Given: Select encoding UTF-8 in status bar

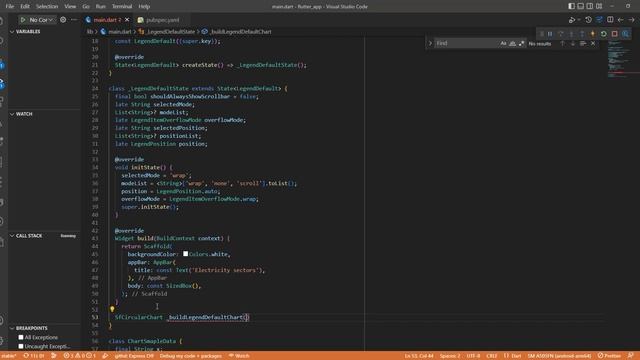Looking at the screenshot, I should point(473,356).
